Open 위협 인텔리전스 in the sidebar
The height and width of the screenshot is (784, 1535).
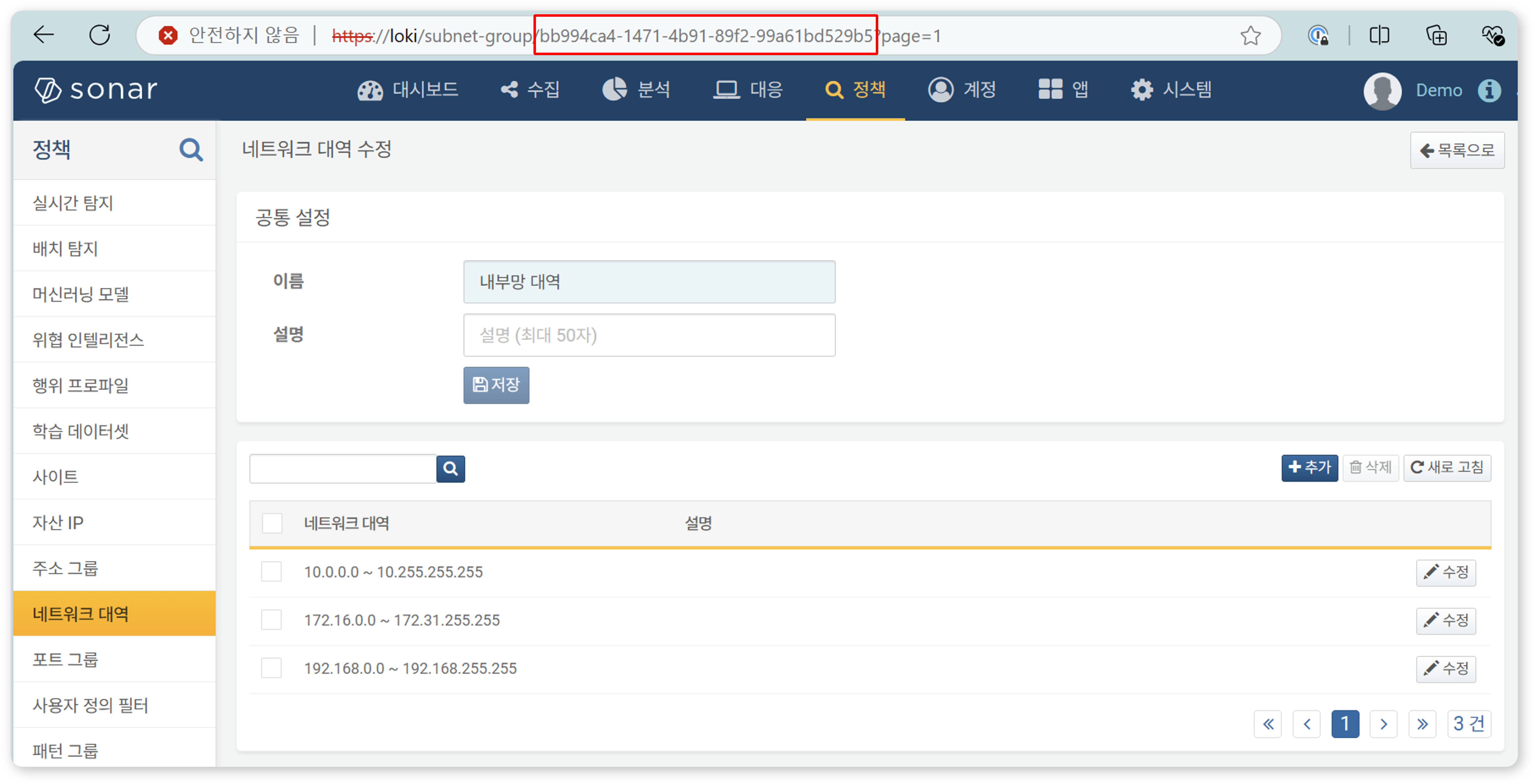[x=114, y=339]
